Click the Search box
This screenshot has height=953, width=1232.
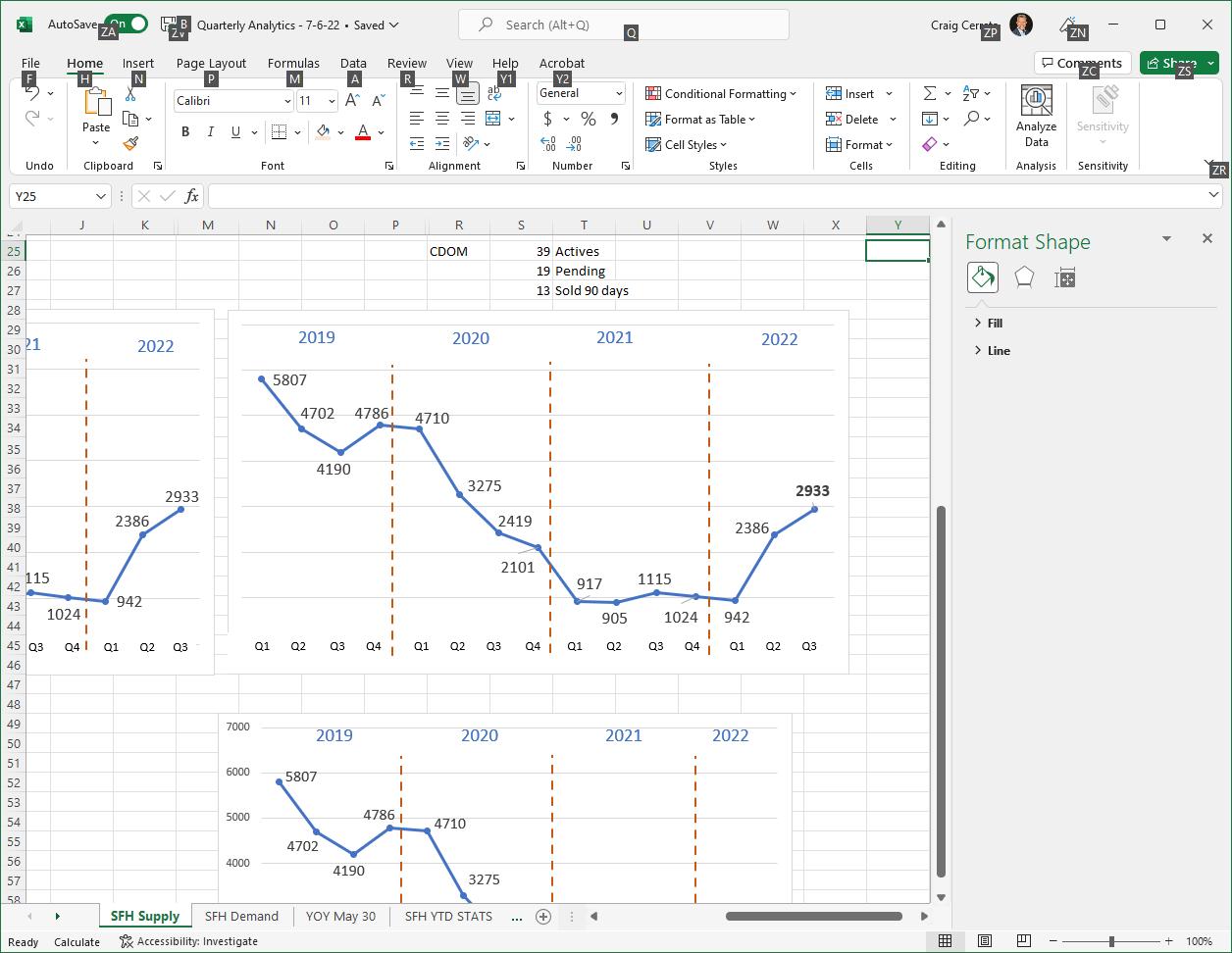pyautogui.click(x=624, y=25)
